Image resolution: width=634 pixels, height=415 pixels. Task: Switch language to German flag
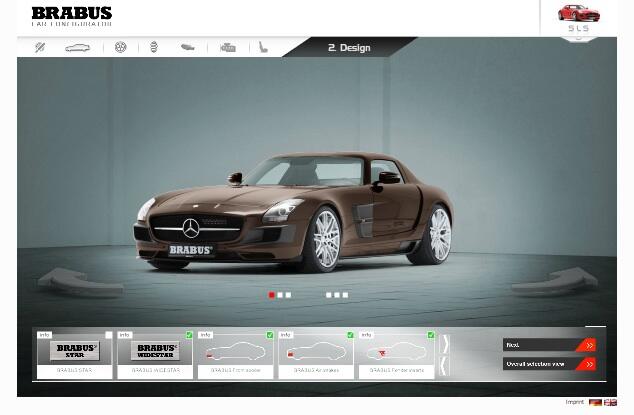pyautogui.click(x=596, y=403)
